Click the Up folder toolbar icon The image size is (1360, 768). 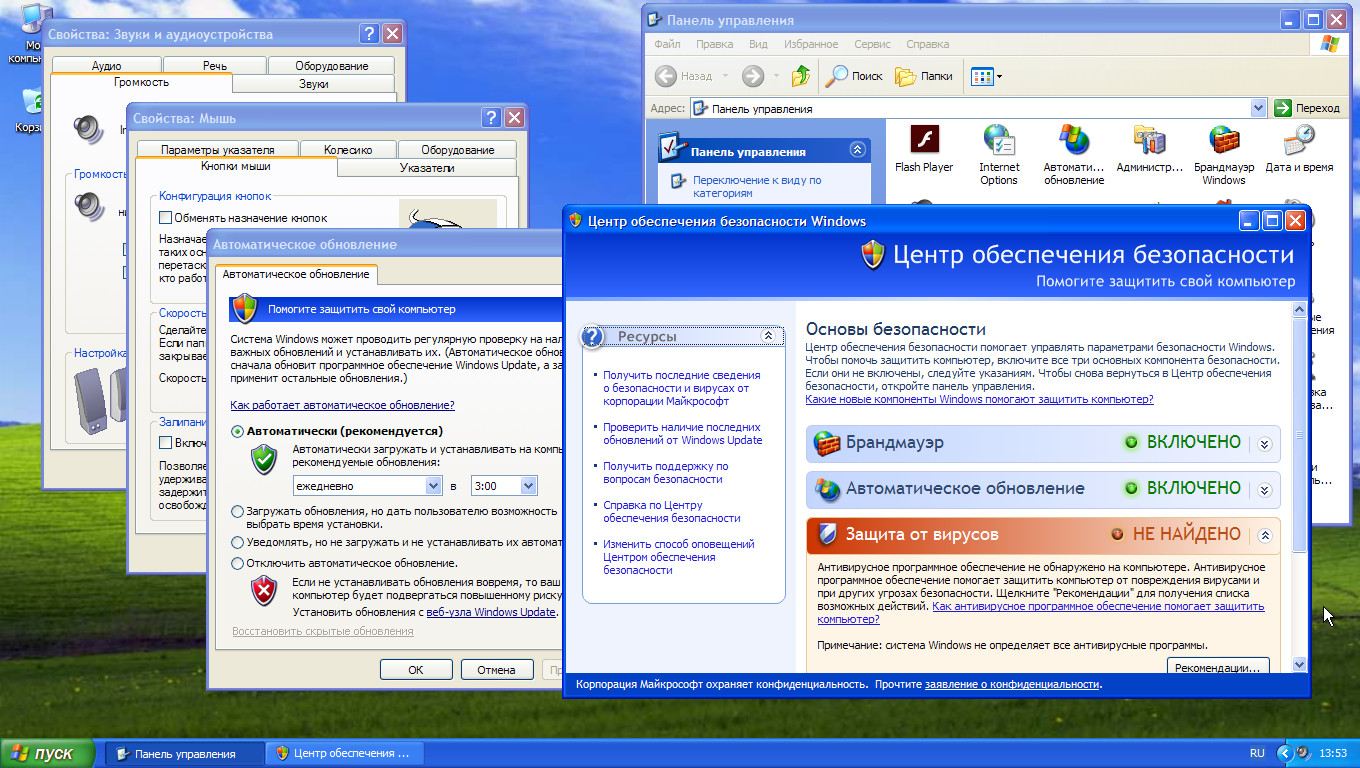pyautogui.click(x=800, y=76)
